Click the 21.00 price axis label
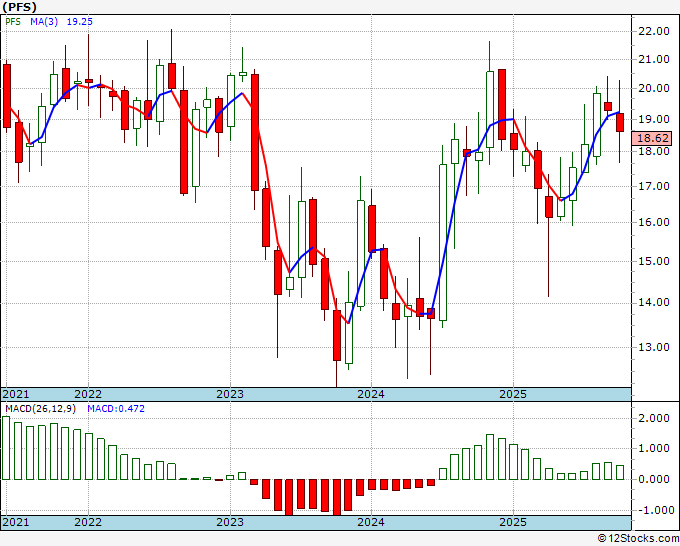 pyautogui.click(x=654, y=60)
